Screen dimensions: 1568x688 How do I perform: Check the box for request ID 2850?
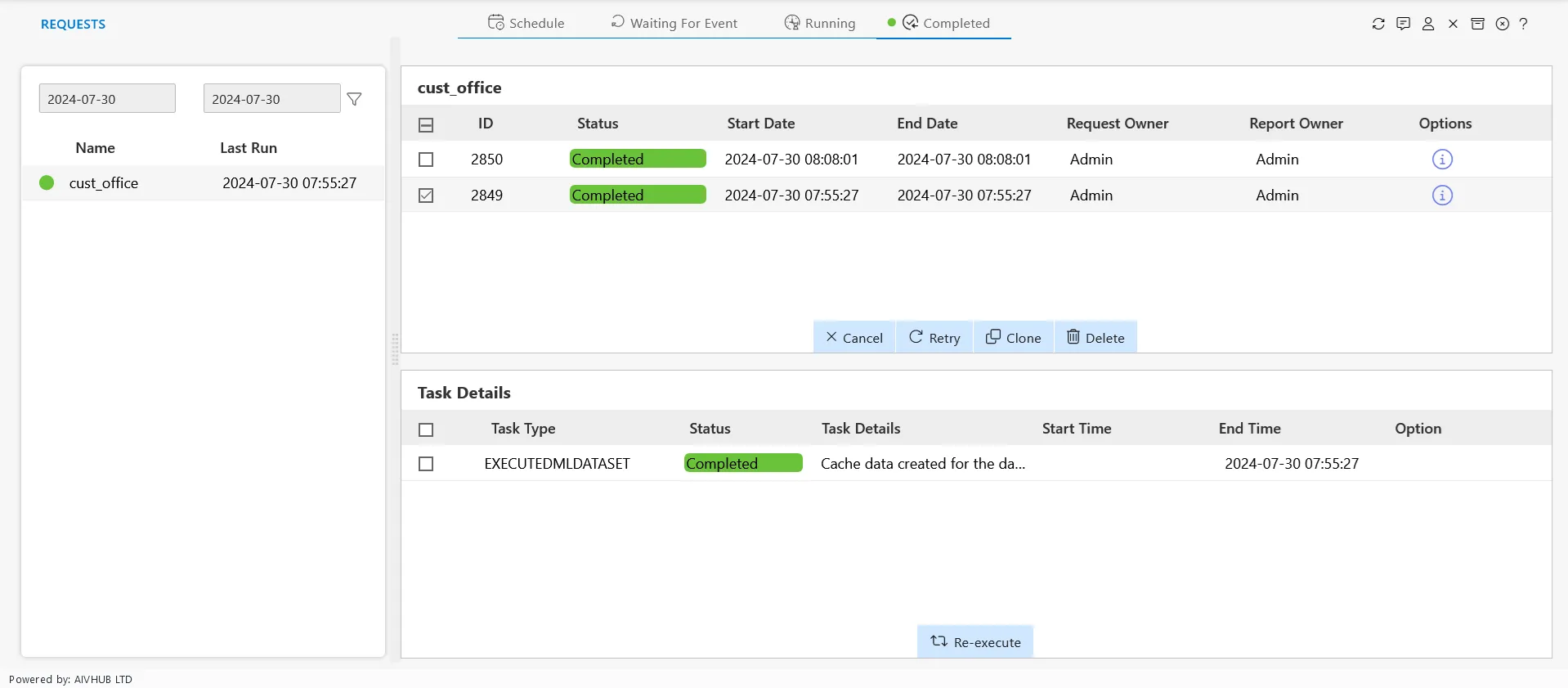426,160
